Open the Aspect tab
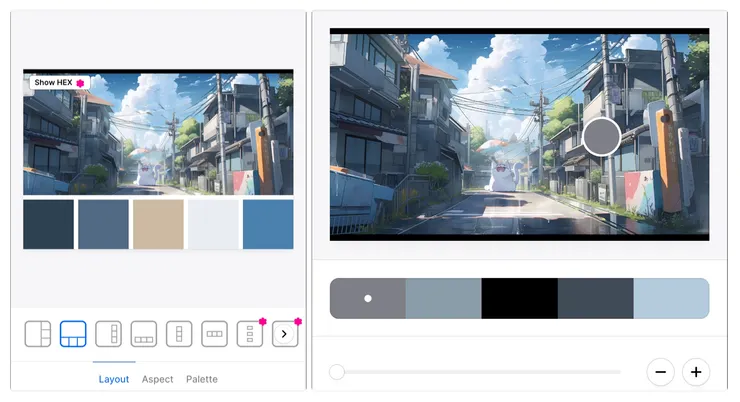This screenshot has width=740, height=402. [x=158, y=379]
